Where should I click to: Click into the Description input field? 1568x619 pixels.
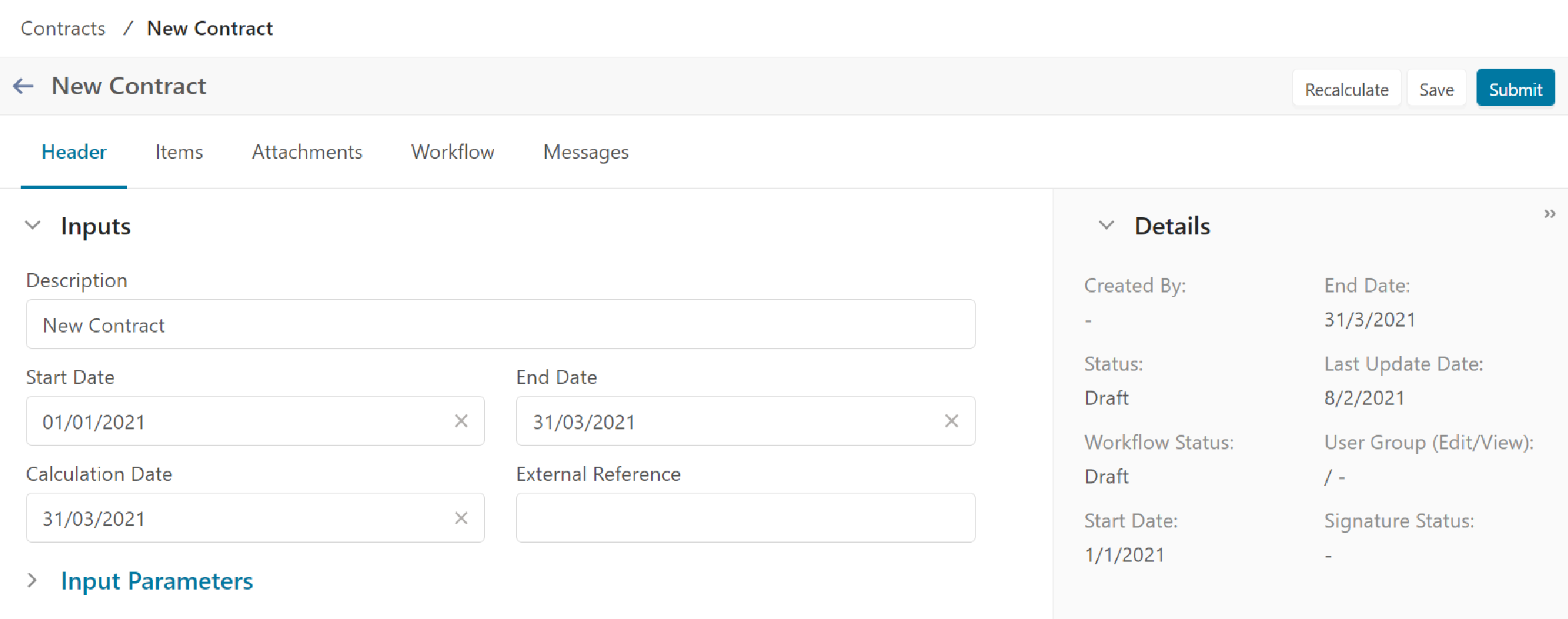point(500,325)
